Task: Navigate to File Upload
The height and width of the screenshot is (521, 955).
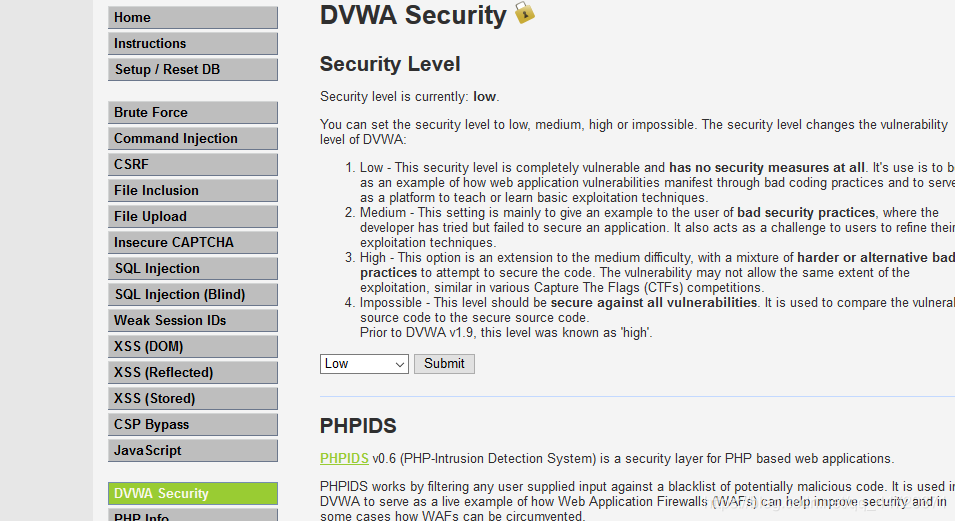Action: coord(192,217)
